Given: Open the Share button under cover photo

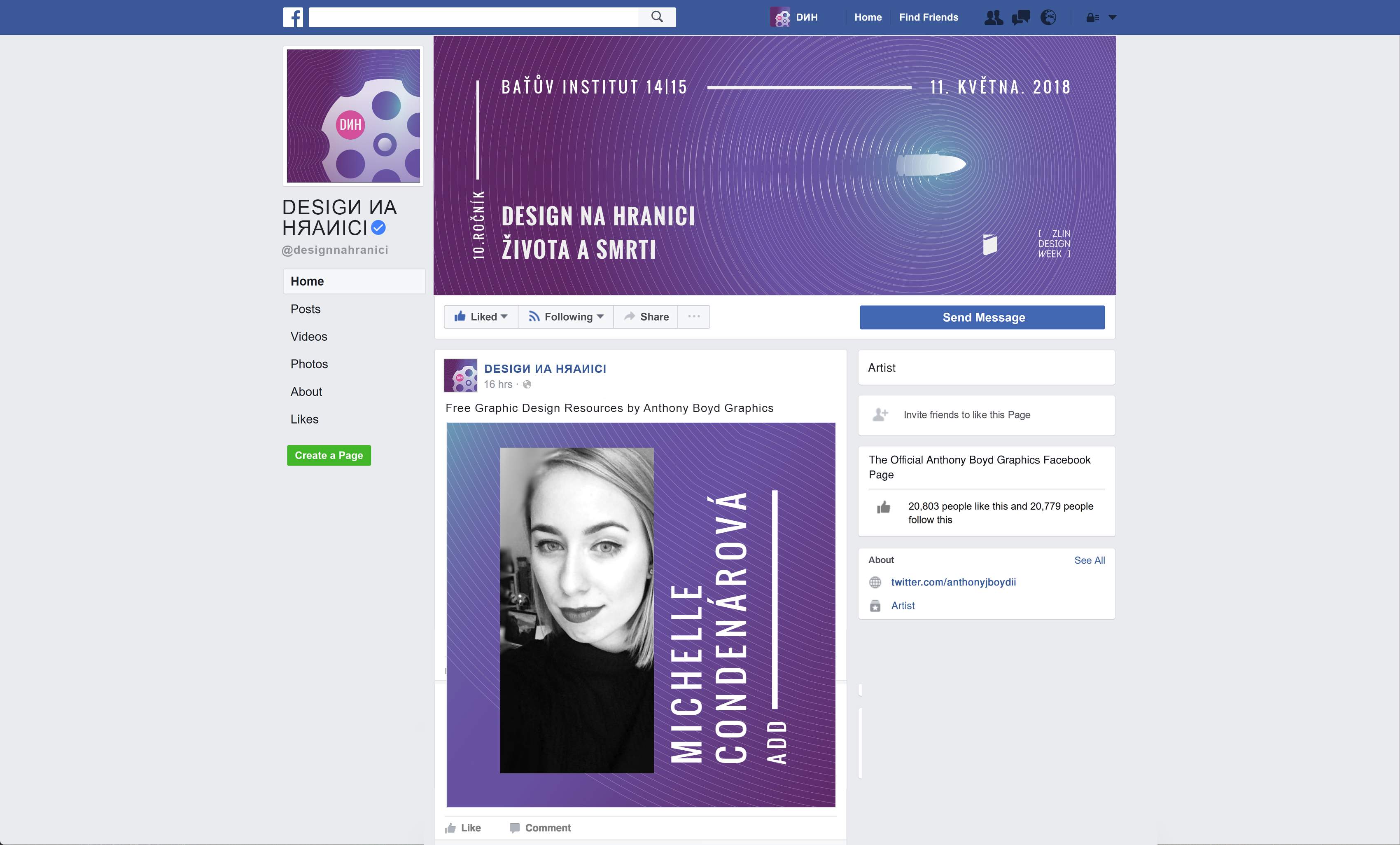Looking at the screenshot, I should click(646, 317).
